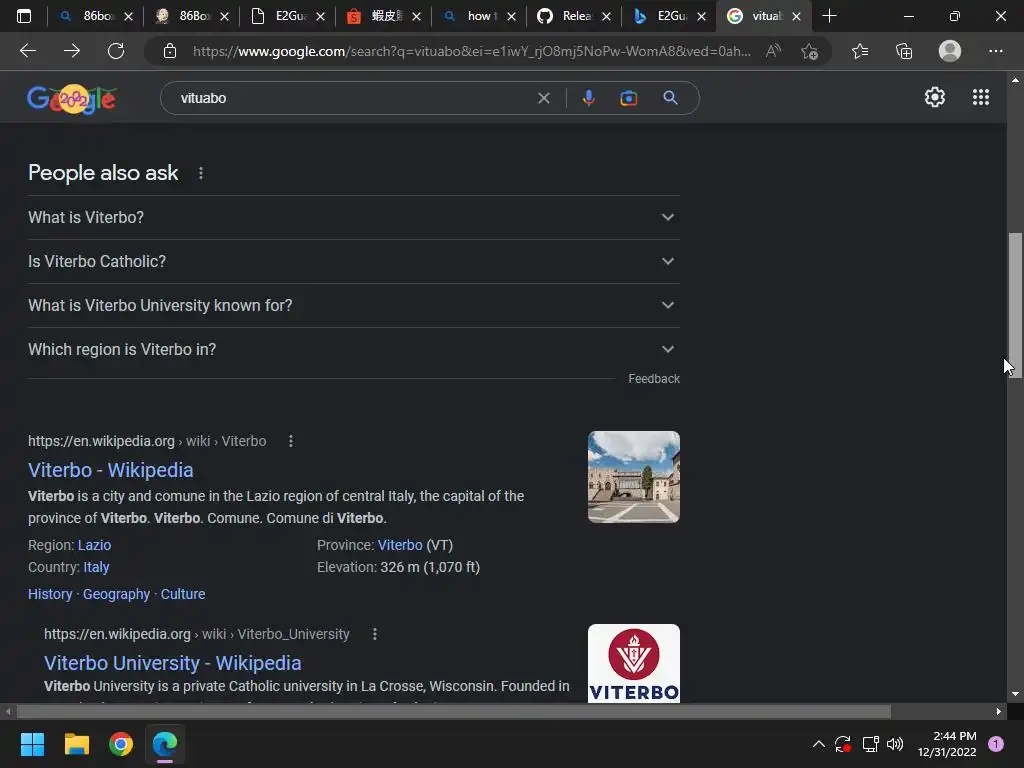Refresh the current page

pyautogui.click(x=116, y=51)
